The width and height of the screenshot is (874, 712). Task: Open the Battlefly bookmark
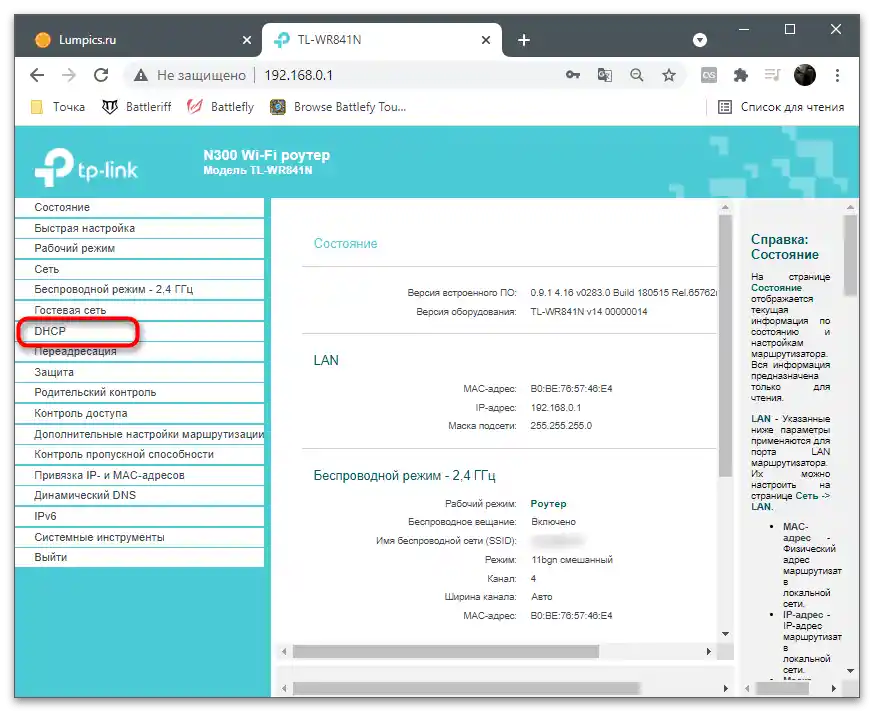point(220,107)
